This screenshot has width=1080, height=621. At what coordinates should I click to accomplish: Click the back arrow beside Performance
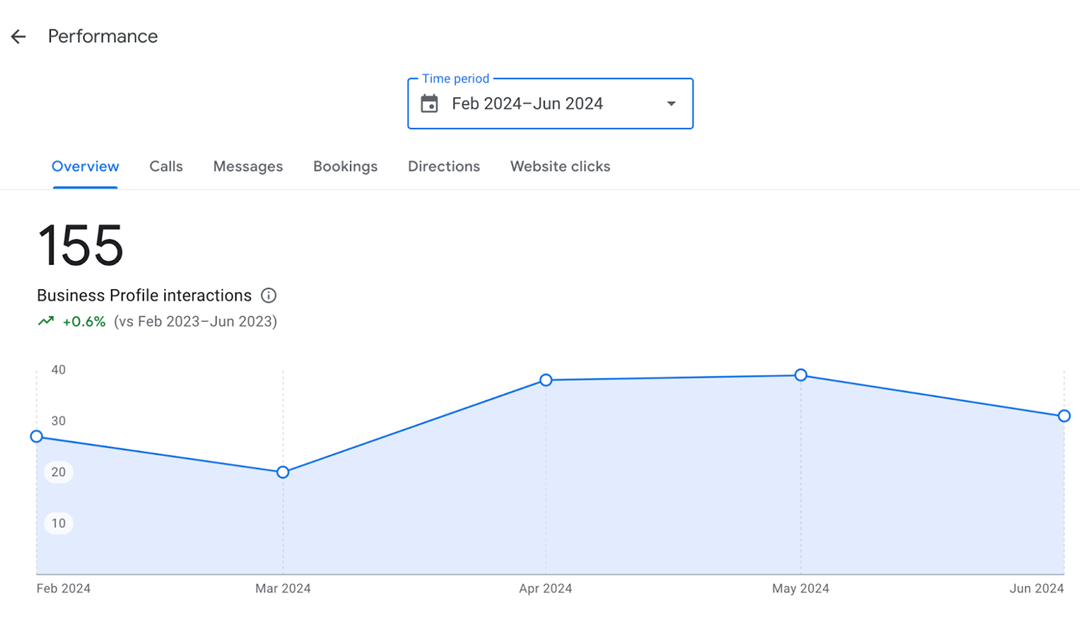coord(18,37)
